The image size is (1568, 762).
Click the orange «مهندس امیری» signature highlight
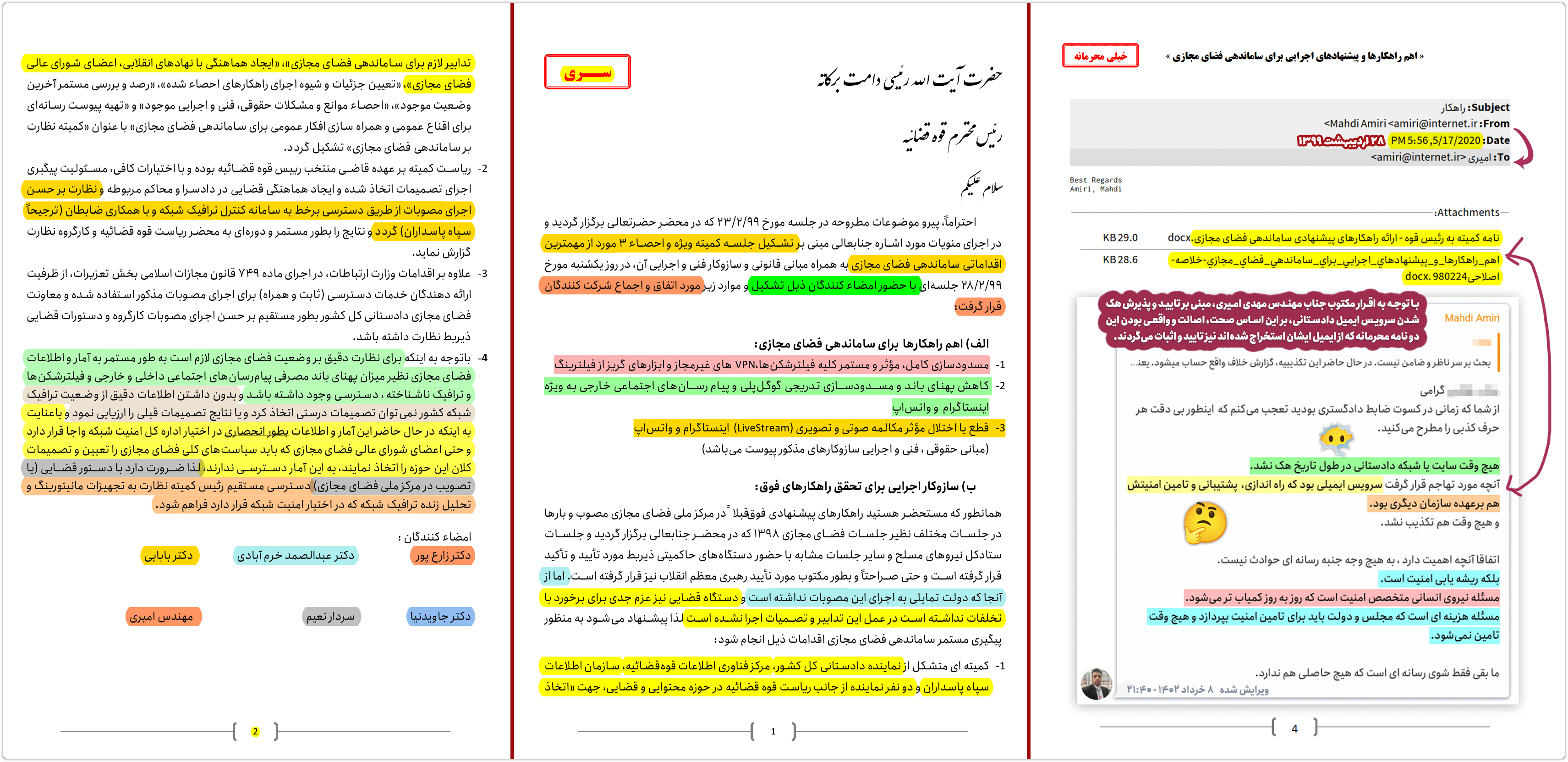[x=163, y=617]
